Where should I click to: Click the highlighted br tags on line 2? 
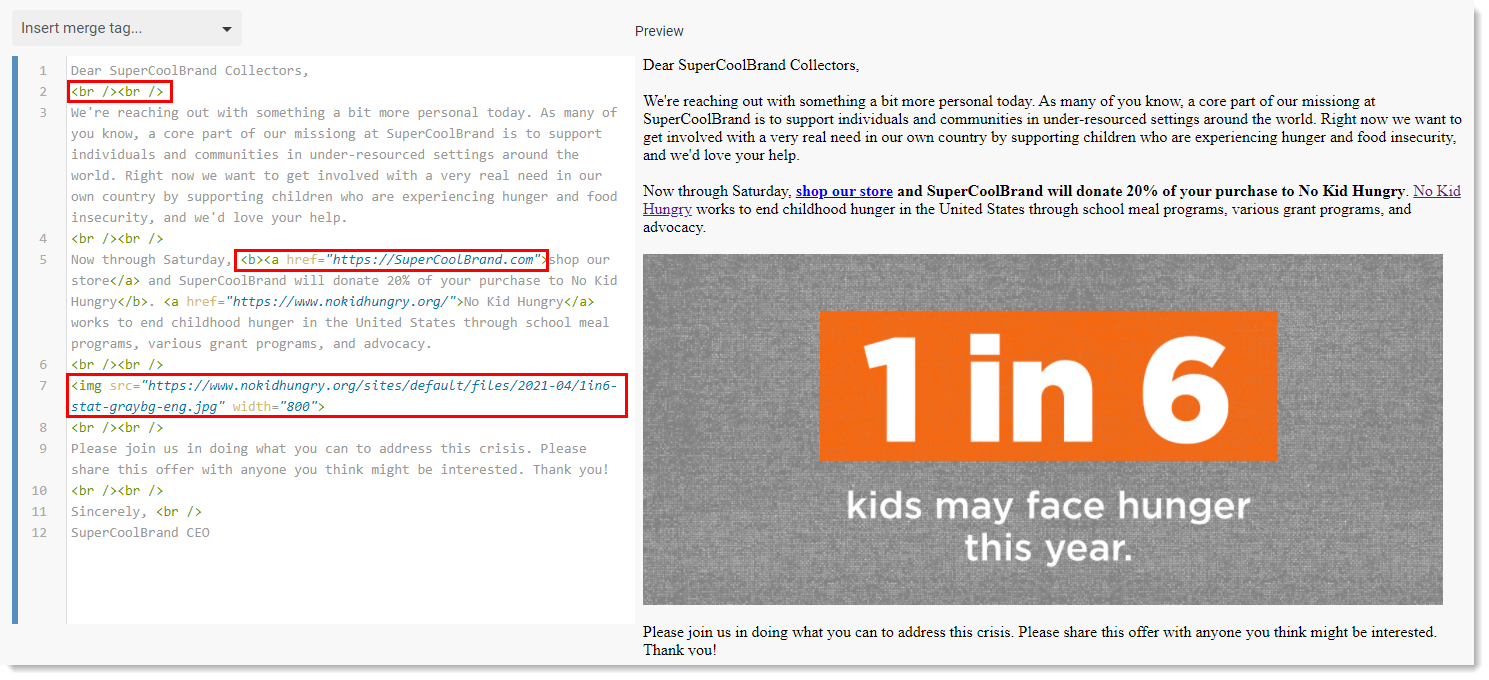(119, 91)
